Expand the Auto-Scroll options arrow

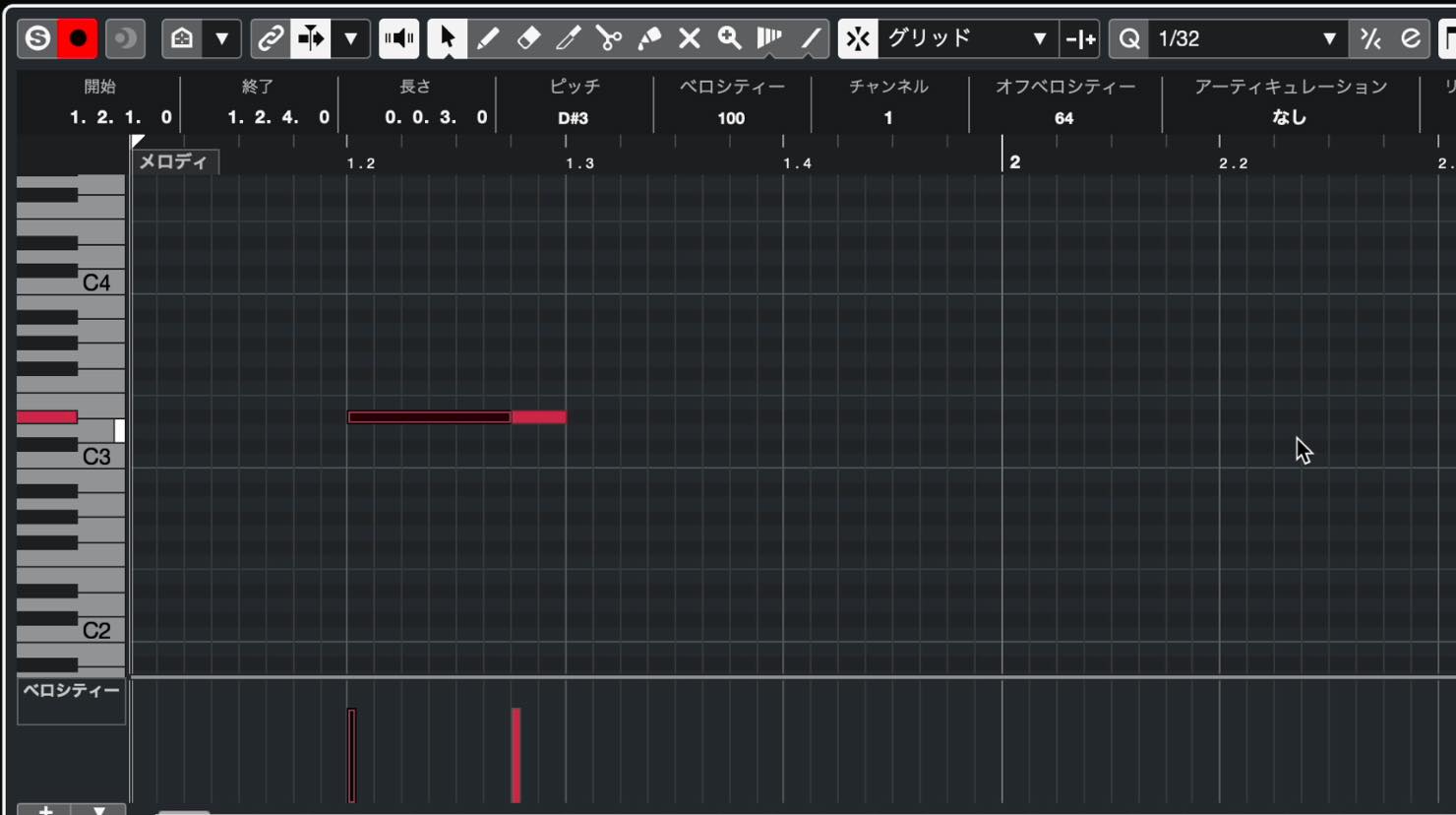(x=350, y=38)
